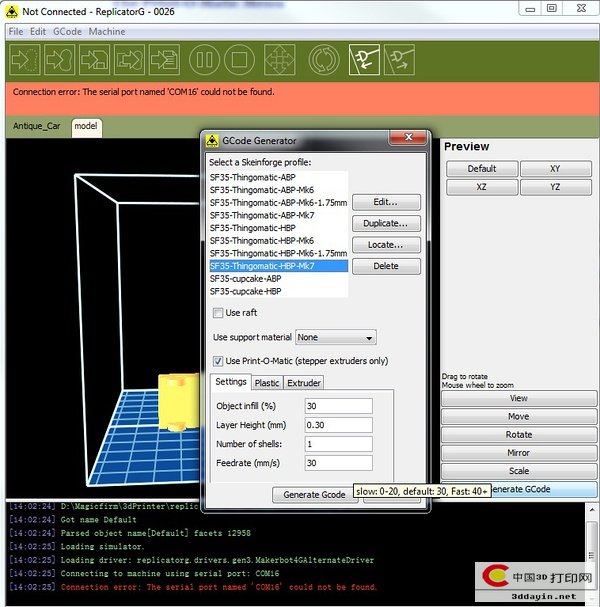Switch to the Antique_Car tab

pyautogui.click(x=37, y=126)
